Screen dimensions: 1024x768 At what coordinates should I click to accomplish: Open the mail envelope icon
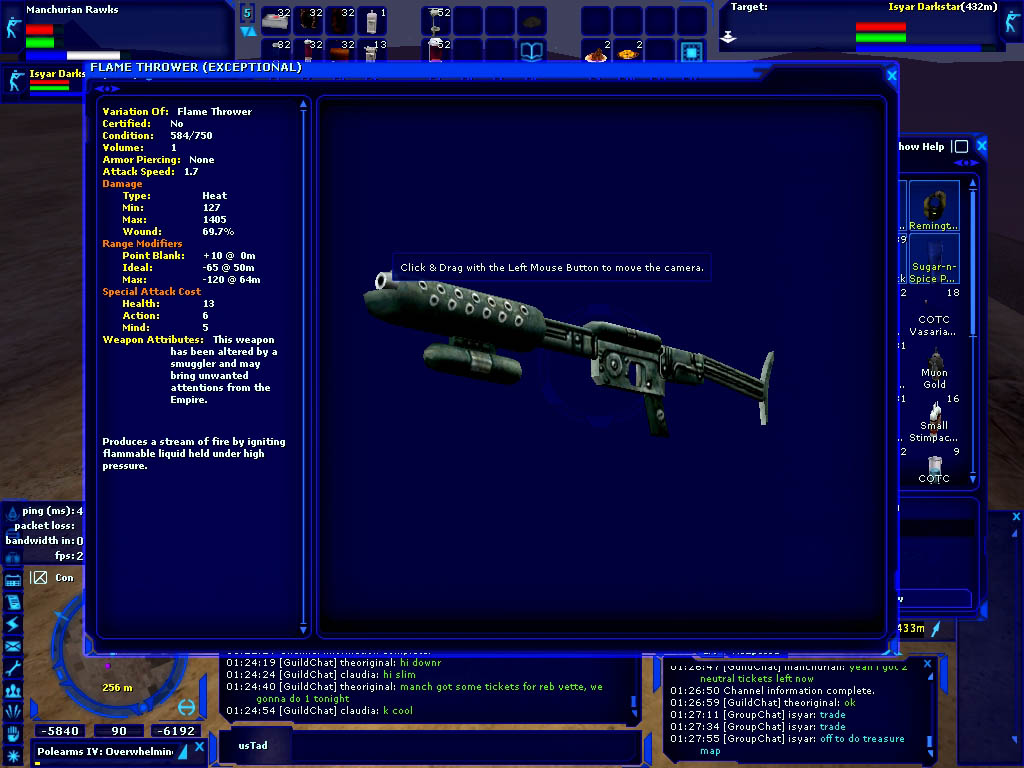pos(13,647)
